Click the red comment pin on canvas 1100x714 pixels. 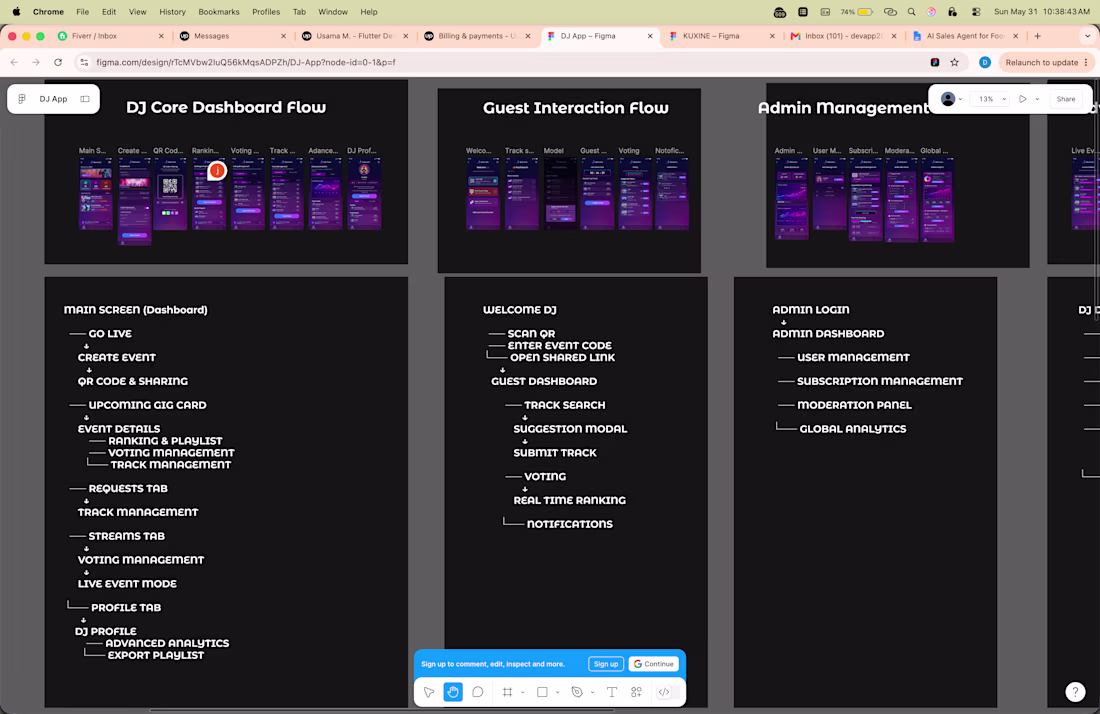(x=217, y=170)
